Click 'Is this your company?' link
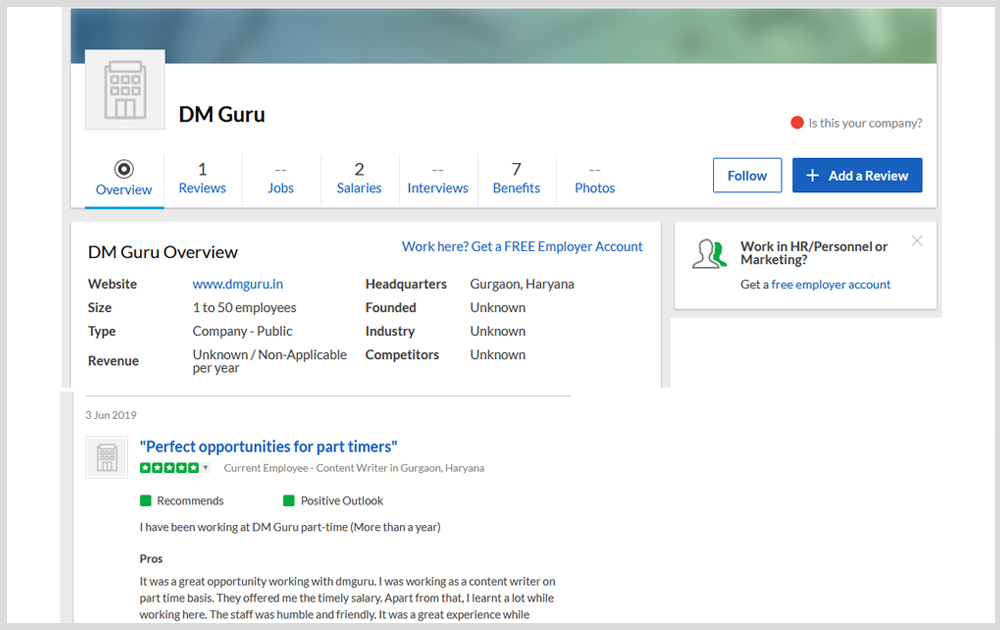 point(865,123)
